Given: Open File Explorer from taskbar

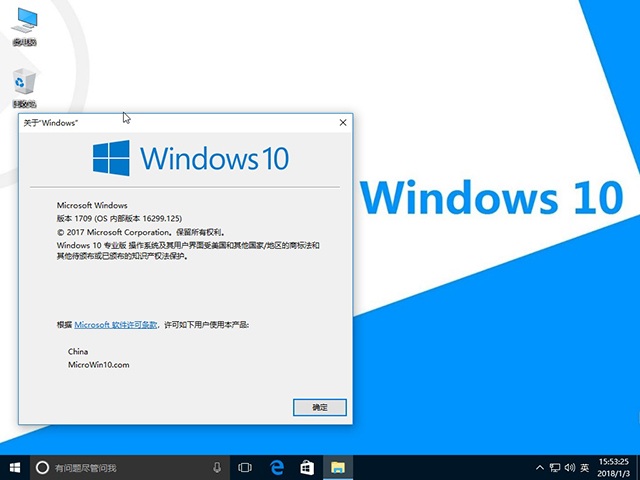Looking at the screenshot, I should click(338, 467).
